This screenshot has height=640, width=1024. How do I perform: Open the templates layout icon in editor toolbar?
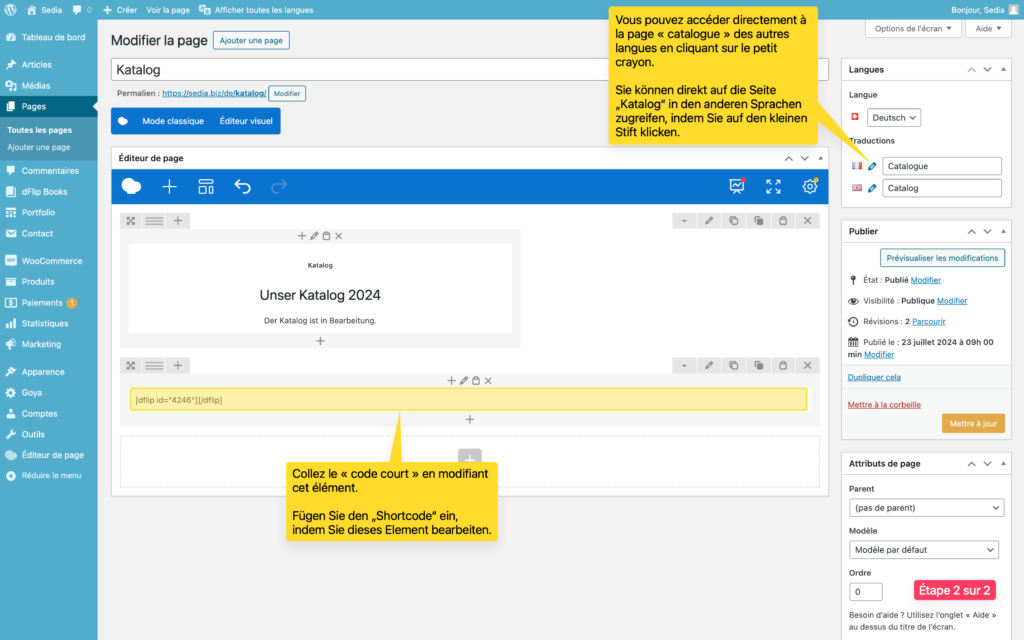click(206, 186)
